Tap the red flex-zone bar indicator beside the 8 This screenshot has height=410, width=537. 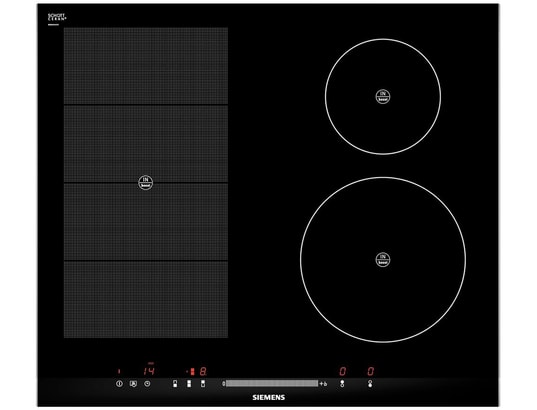click(192, 372)
